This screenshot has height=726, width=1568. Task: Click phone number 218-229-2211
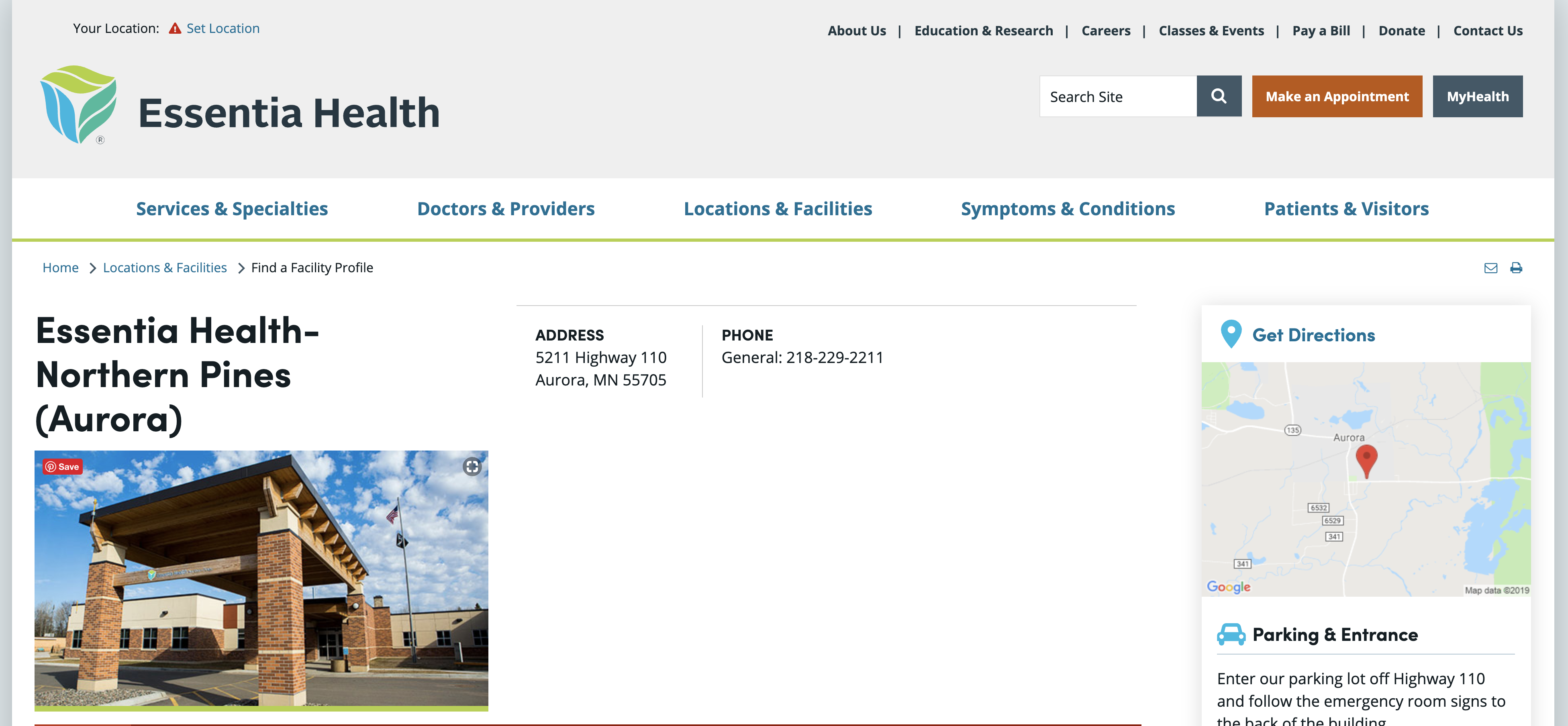[835, 357]
